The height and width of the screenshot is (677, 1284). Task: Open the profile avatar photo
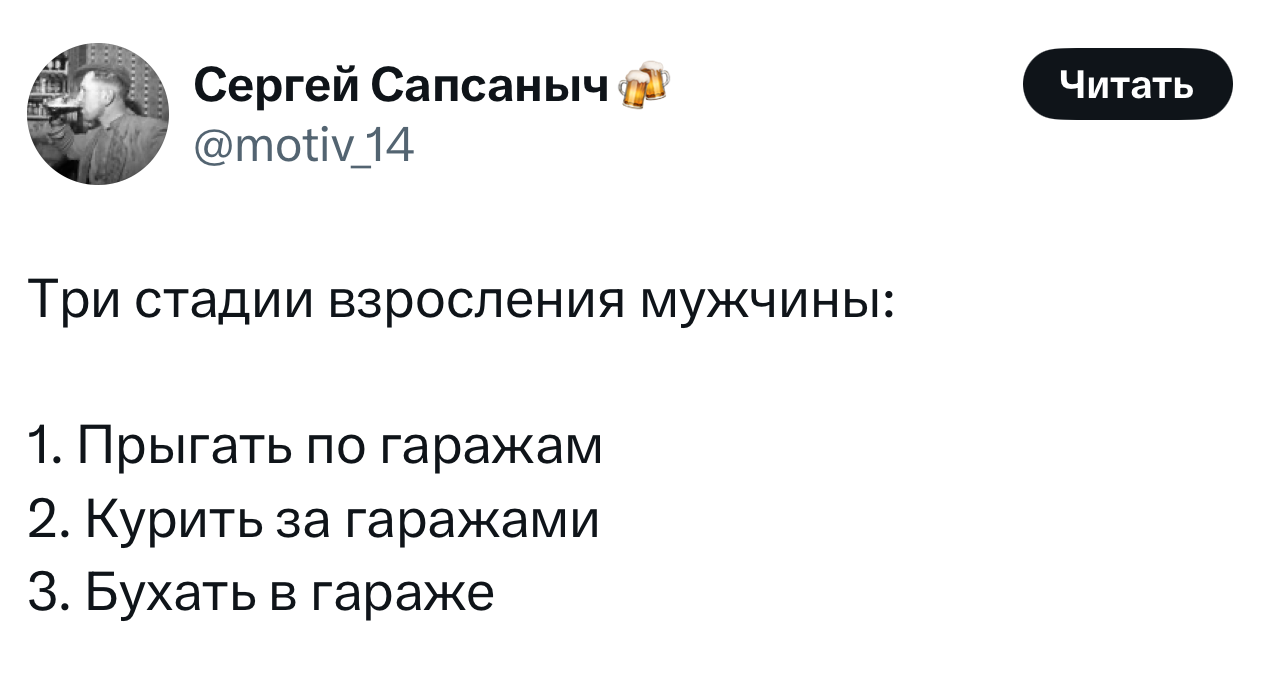click(x=98, y=114)
